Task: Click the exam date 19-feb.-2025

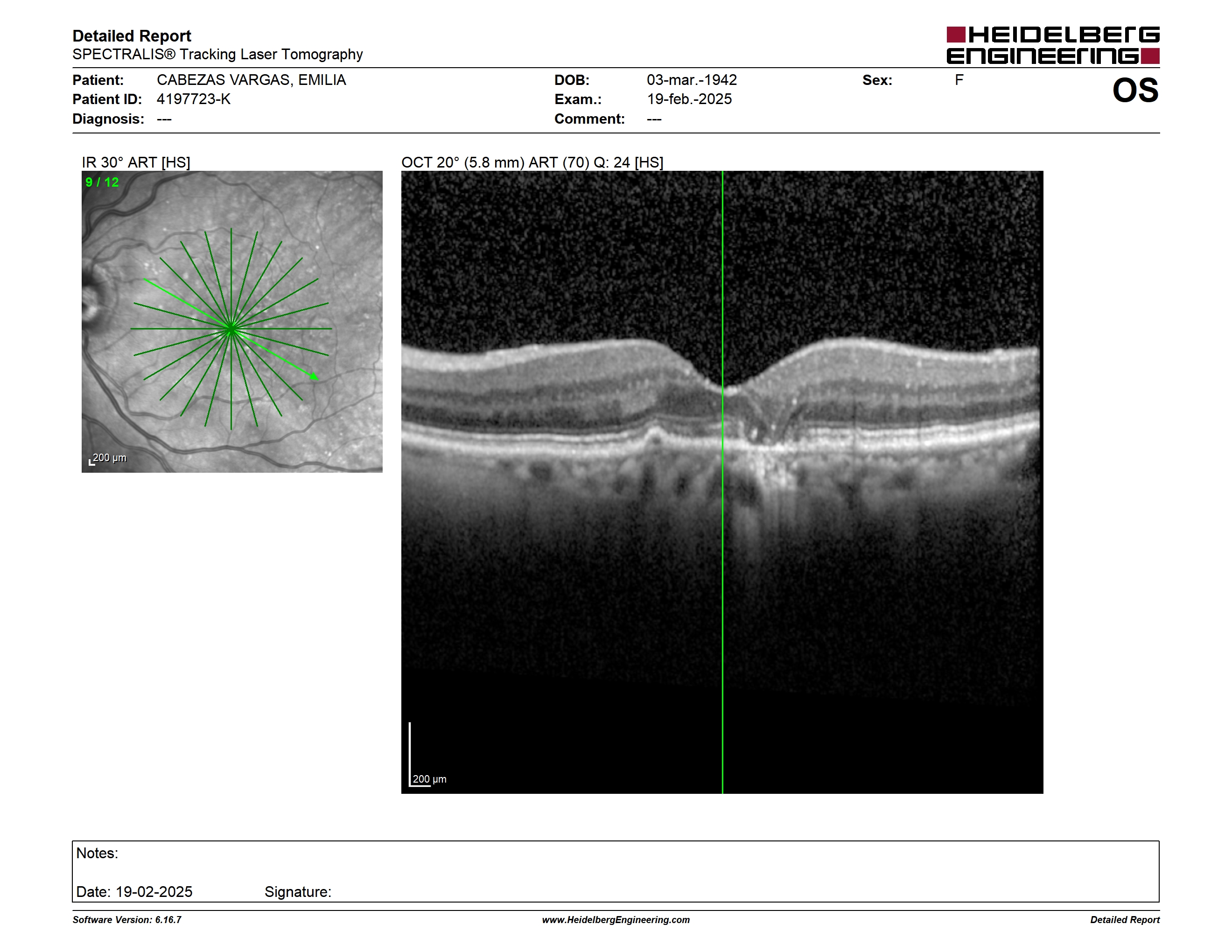Action: click(689, 99)
